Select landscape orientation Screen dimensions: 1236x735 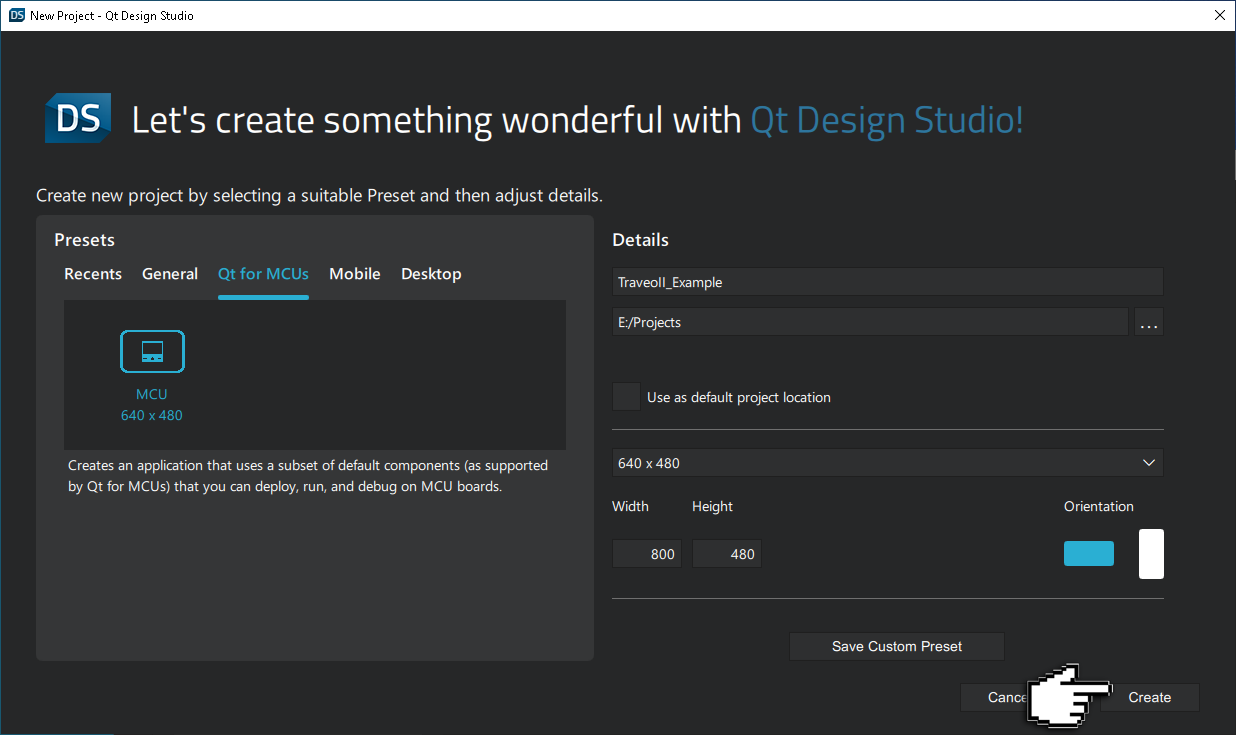pos(1088,553)
